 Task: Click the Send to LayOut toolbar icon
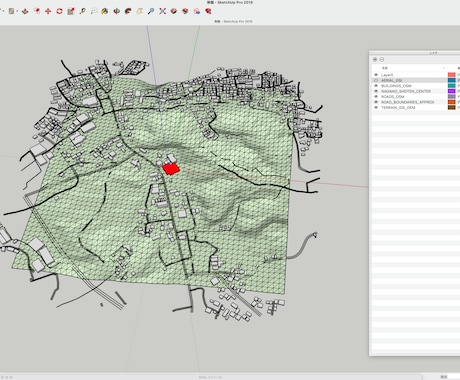pyautogui.click(x=197, y=11)
